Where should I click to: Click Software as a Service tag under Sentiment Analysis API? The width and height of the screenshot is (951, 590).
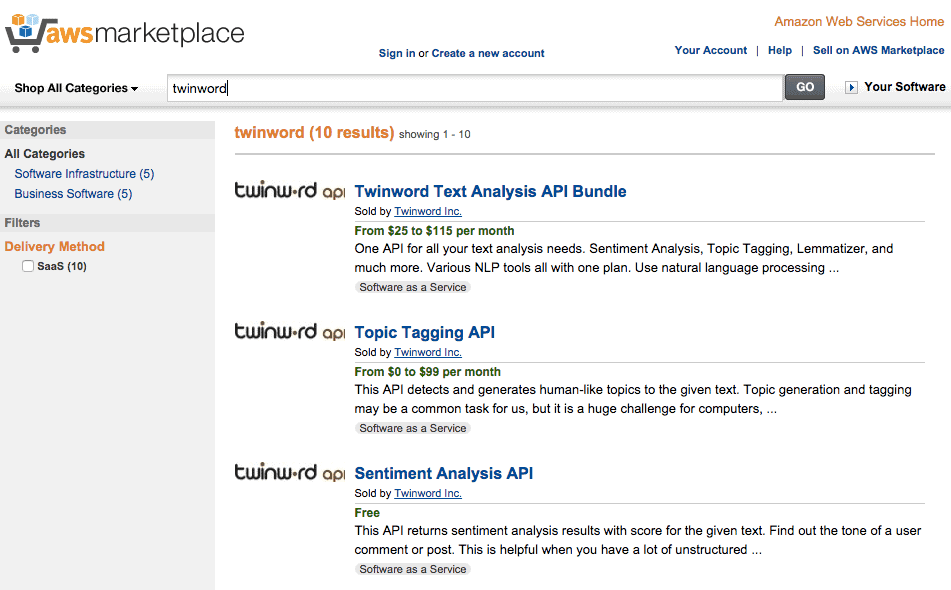pos(412,569)
